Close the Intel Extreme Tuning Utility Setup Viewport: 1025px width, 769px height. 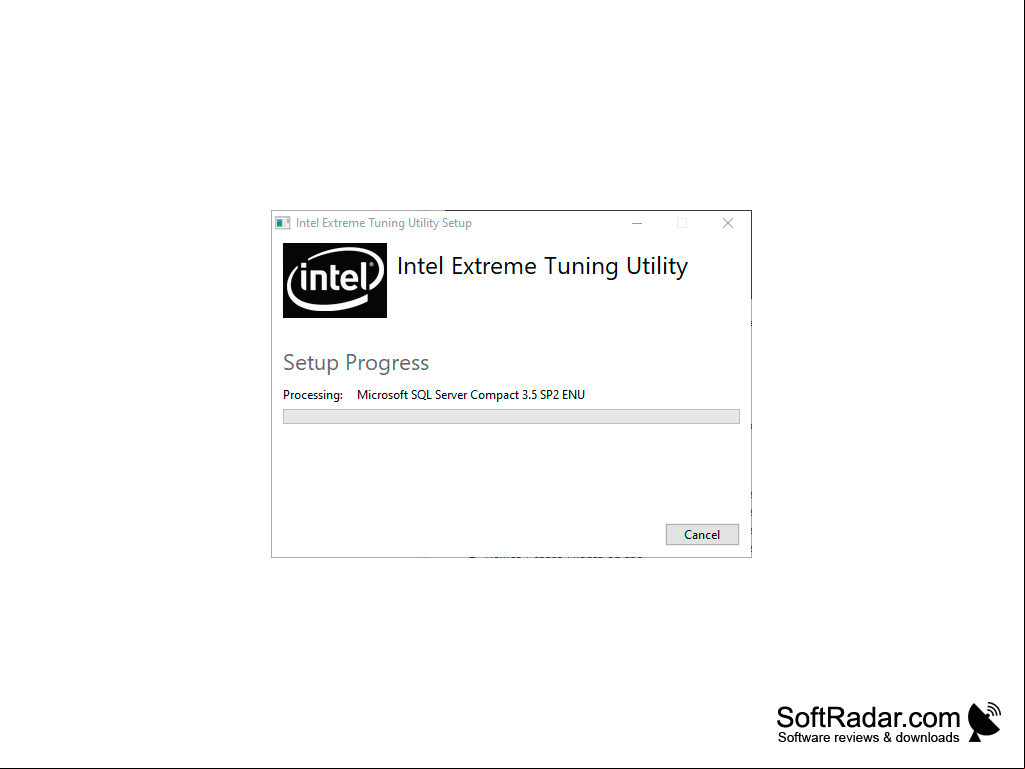(x=728, y=223)
